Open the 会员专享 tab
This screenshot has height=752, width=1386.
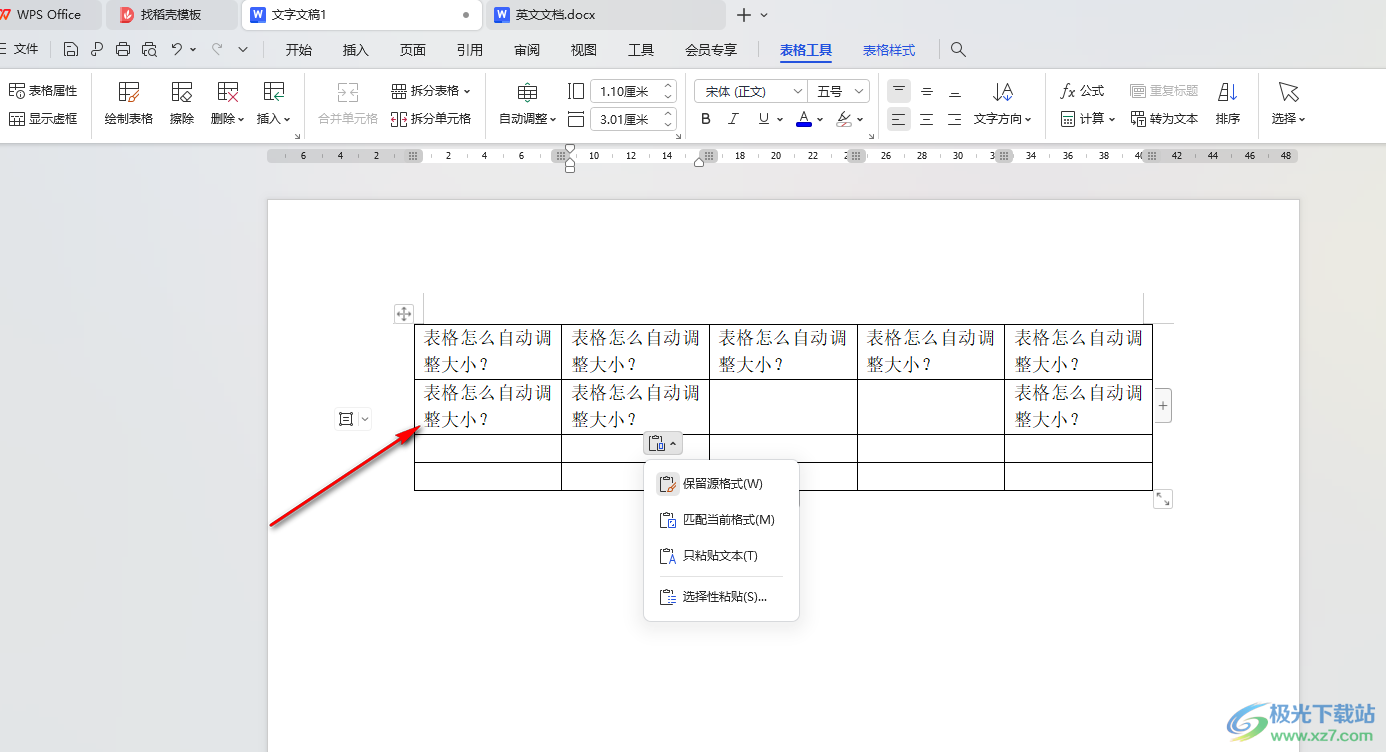point(711,50)
